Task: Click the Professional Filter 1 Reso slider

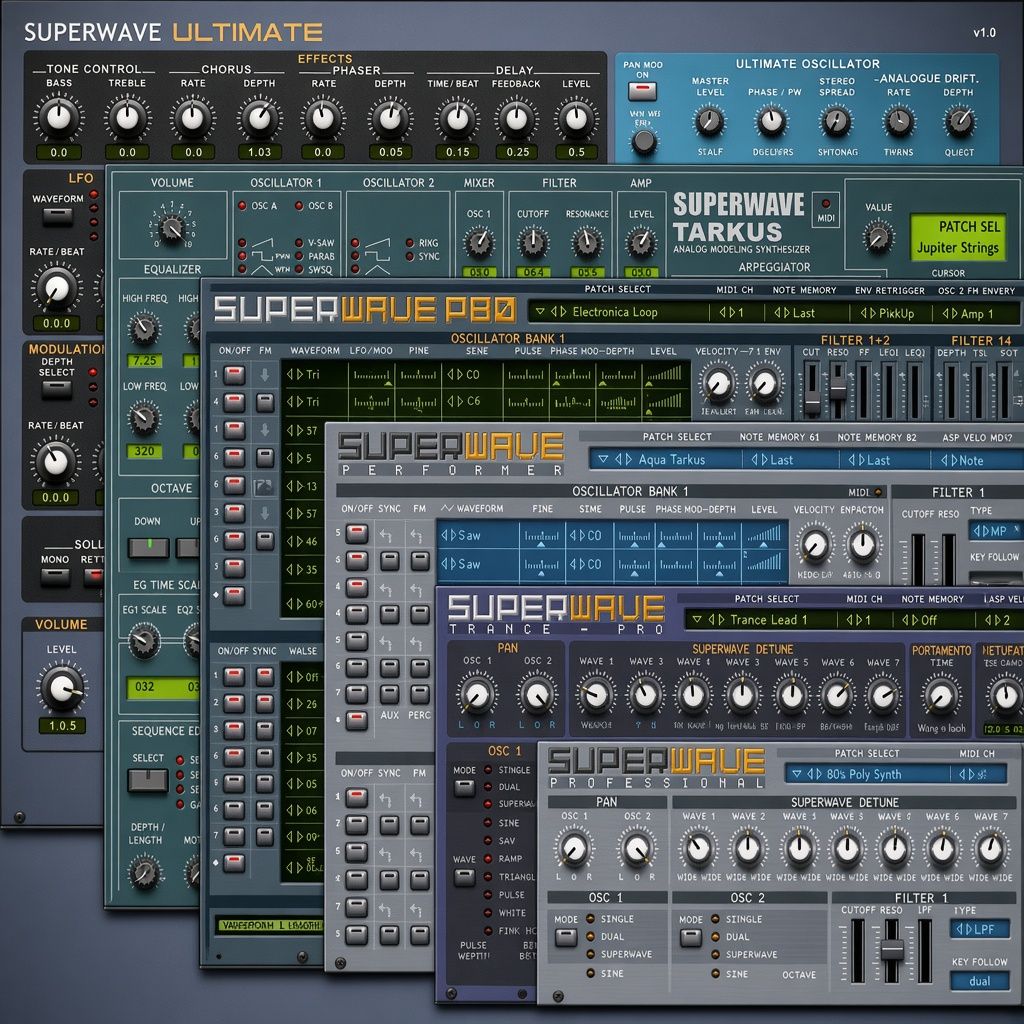Action: point(891,950)
